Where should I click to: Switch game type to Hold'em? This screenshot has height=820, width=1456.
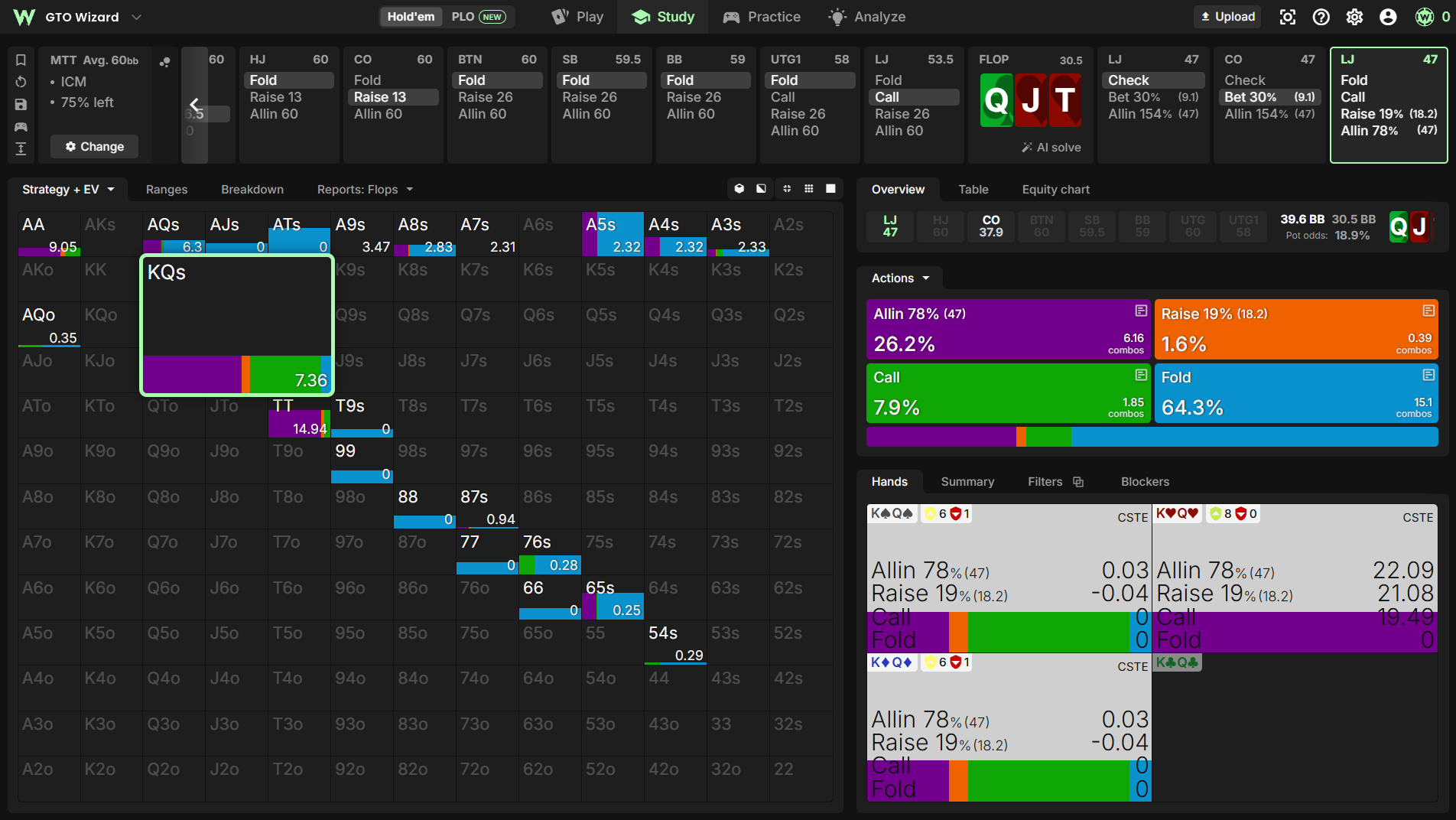click(411, 17)
